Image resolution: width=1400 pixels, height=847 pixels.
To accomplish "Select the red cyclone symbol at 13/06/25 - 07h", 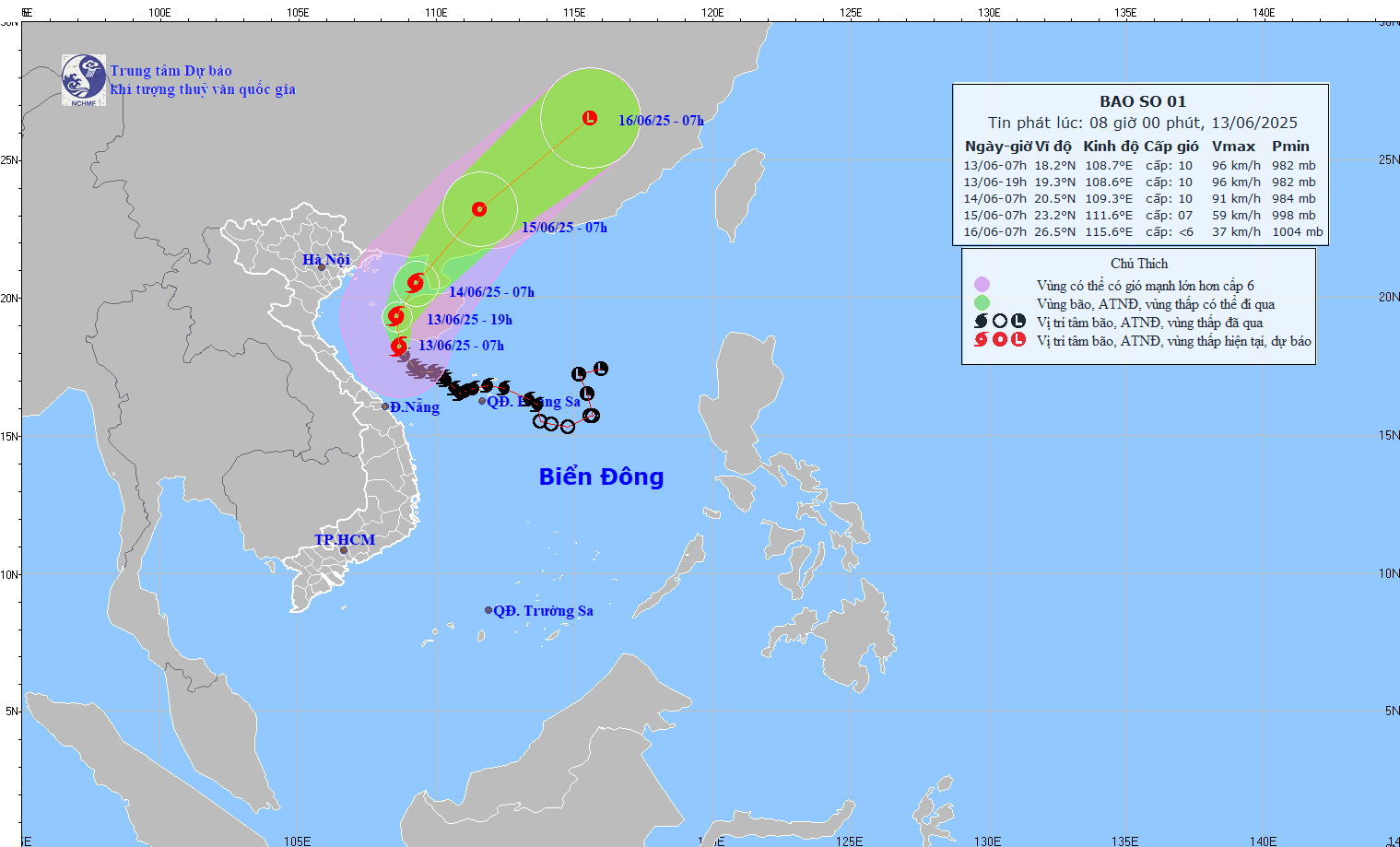I will click(x=398, y=347).
